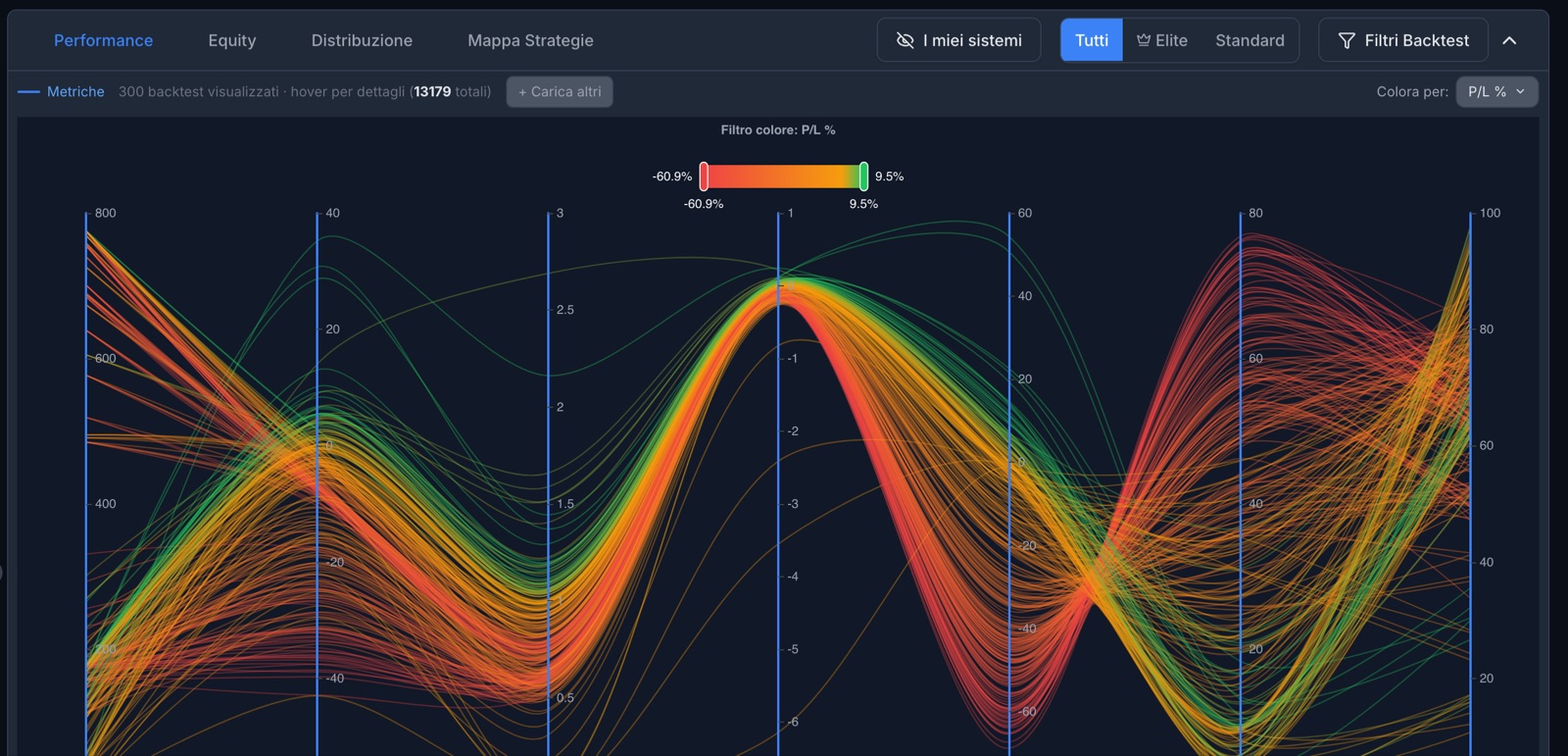Viewport: 1568px width, 756px height.
Task: Click the first parallel axis labeled 800
Action: [x=86, y=483]
